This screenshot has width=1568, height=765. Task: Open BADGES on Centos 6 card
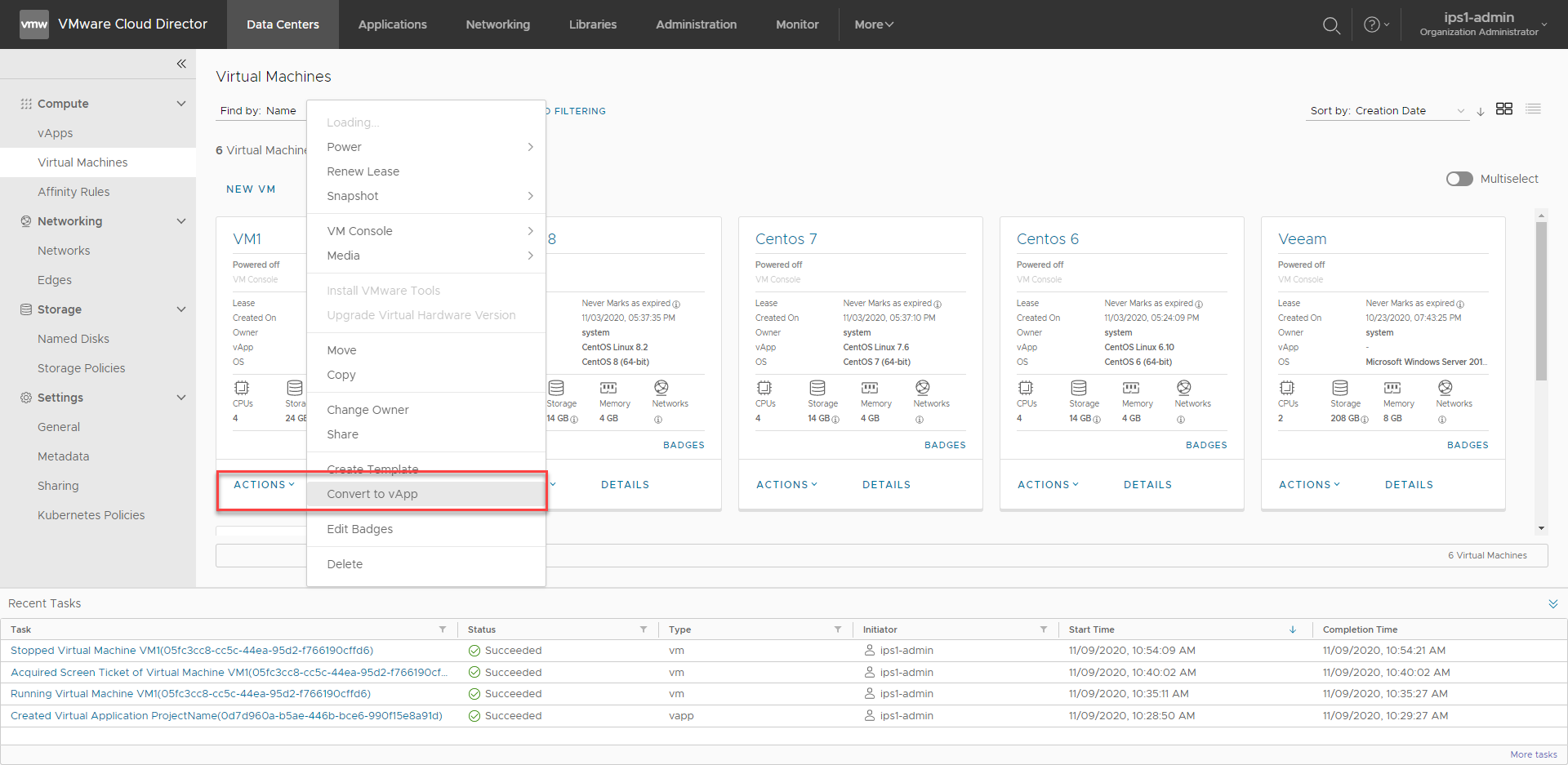click(x=1206, y=446)
